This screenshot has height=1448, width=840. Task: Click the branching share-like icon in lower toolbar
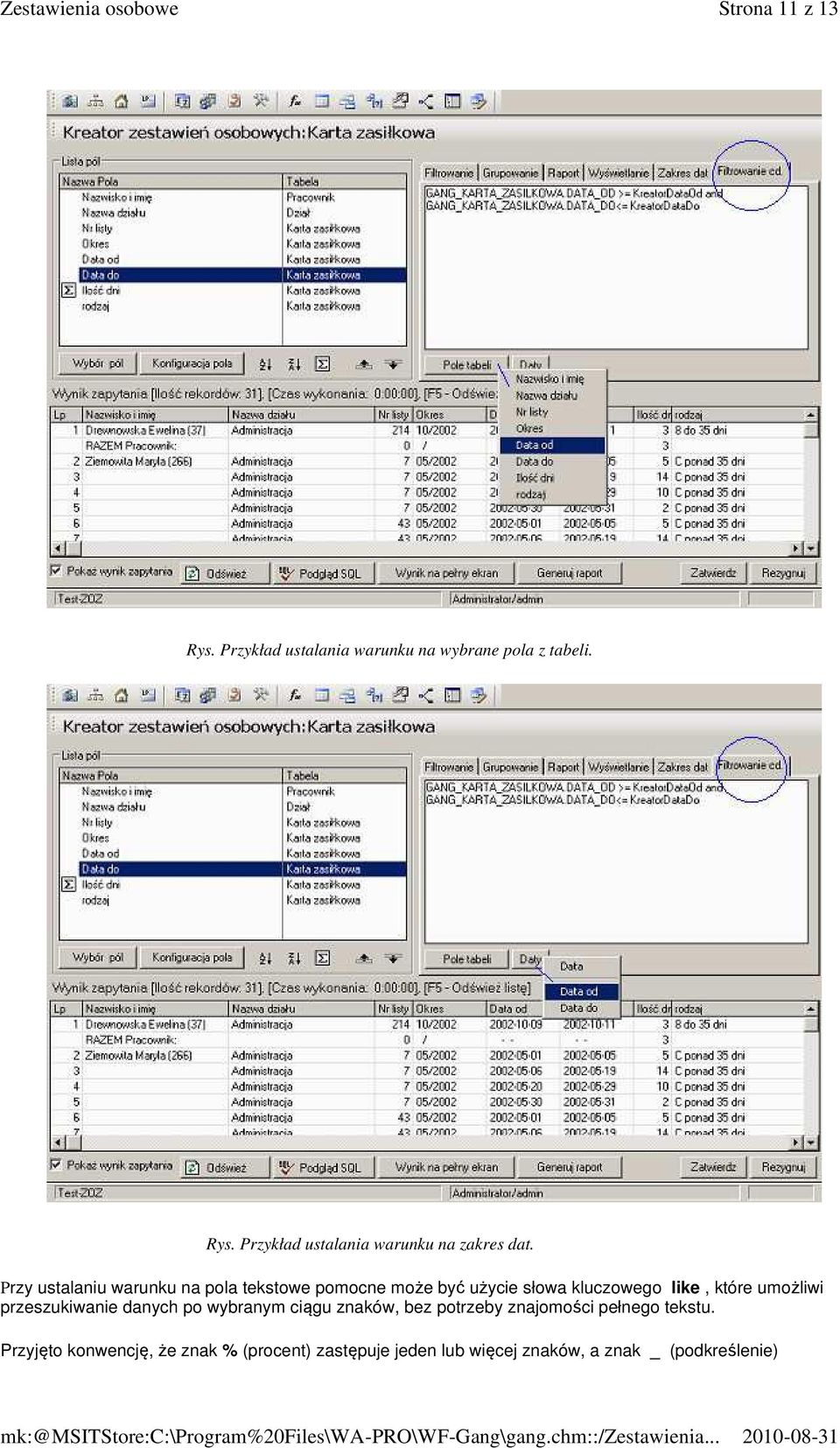(426, 696)
